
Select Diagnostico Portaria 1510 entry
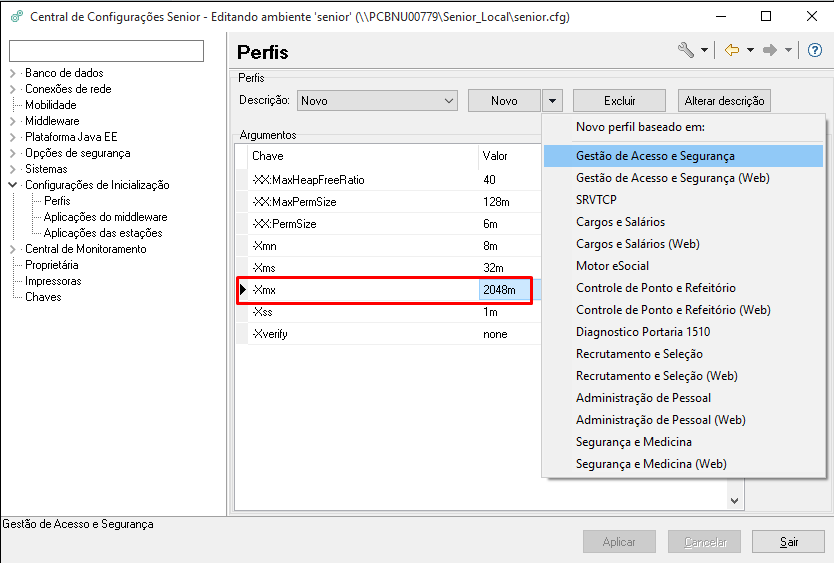click(643, 332)
